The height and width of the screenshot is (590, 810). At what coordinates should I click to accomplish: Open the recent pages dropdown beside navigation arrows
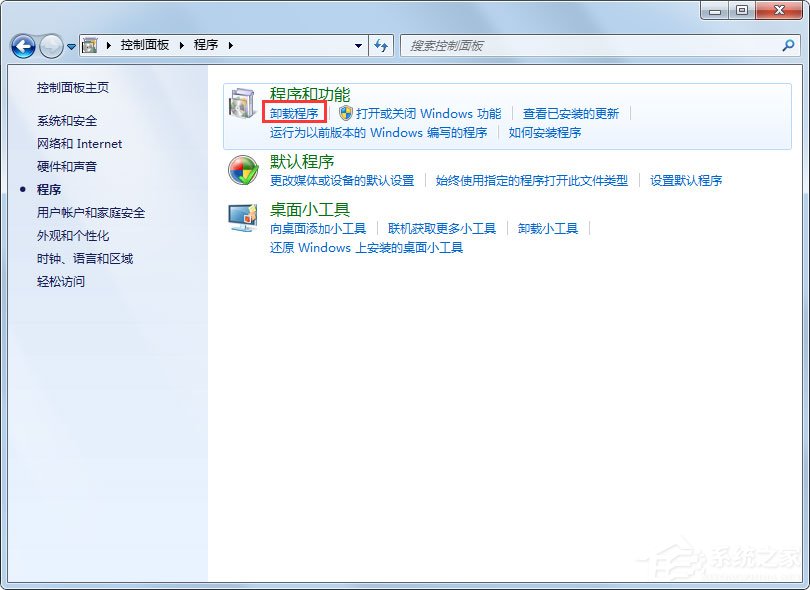pos(70,46)
